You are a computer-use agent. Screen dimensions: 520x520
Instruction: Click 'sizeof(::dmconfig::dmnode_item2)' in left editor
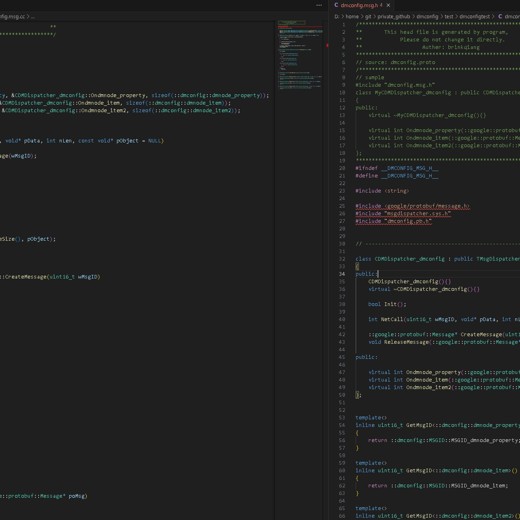tap(184, 110)
